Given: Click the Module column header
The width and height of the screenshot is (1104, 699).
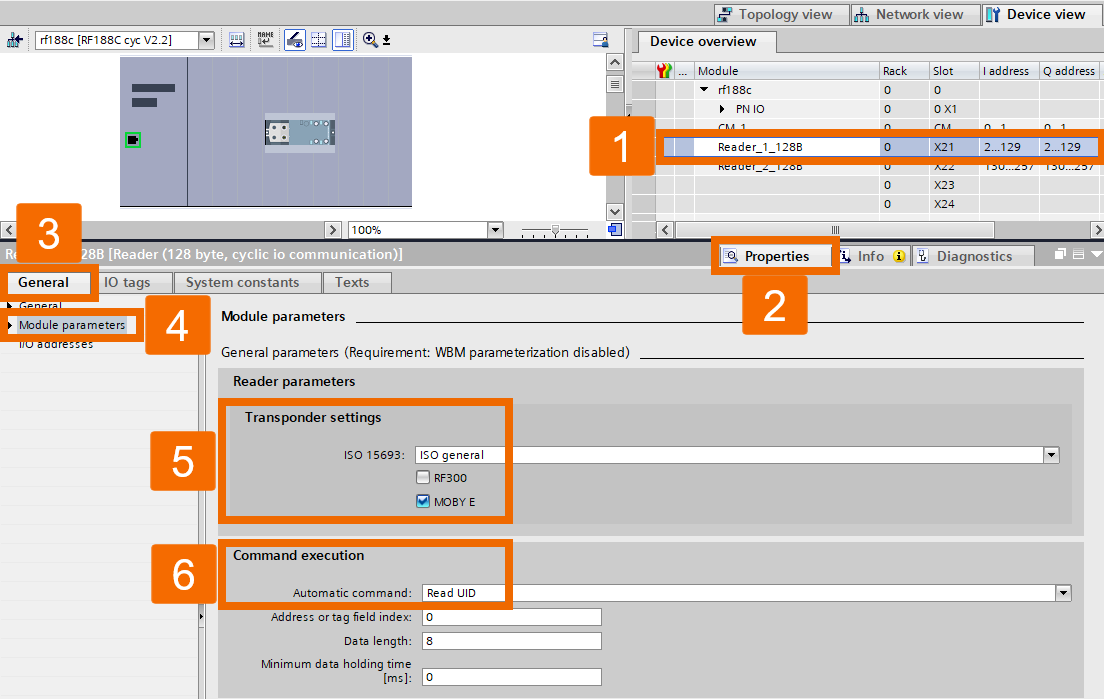Looking at the screenshot, I should point(786,71).
